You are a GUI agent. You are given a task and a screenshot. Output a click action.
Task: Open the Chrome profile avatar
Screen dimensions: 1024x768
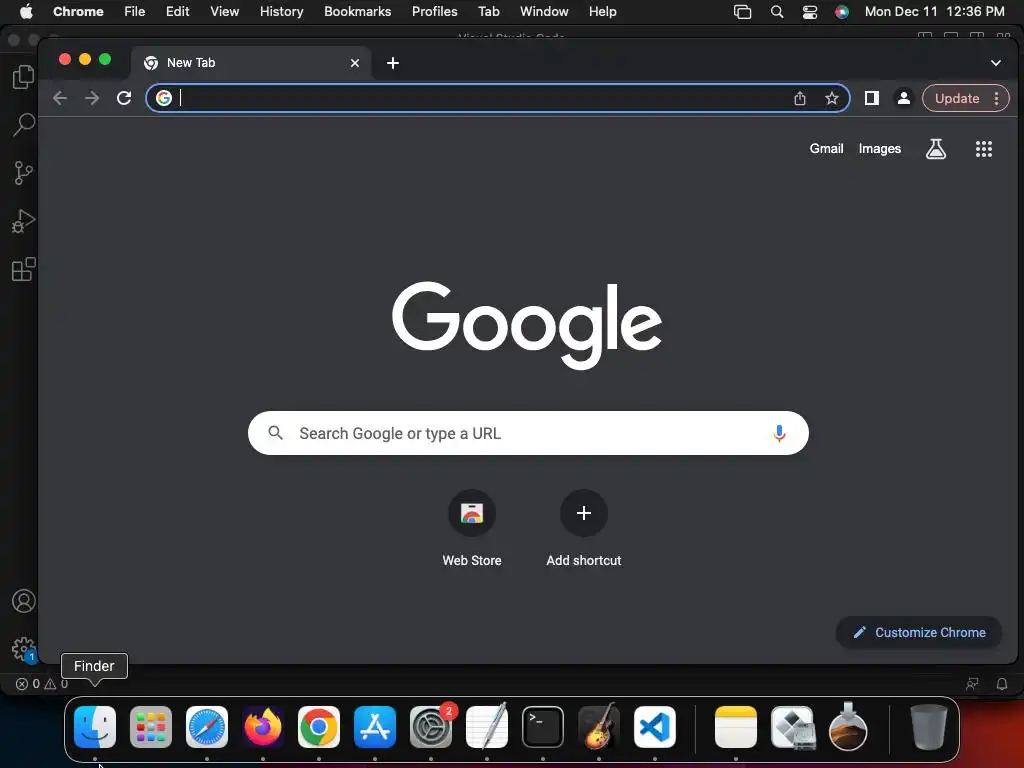click(904, 99)
